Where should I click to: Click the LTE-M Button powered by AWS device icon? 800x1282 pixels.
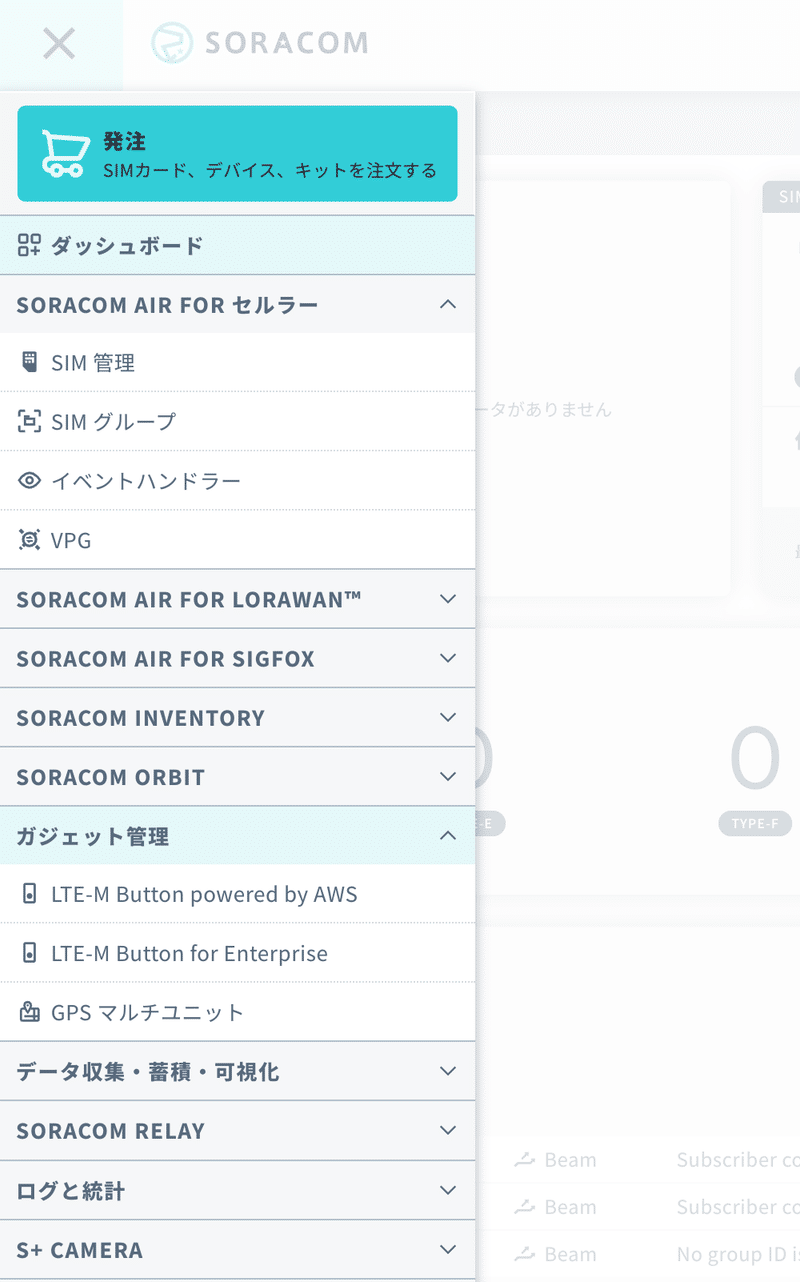(30, 894)
